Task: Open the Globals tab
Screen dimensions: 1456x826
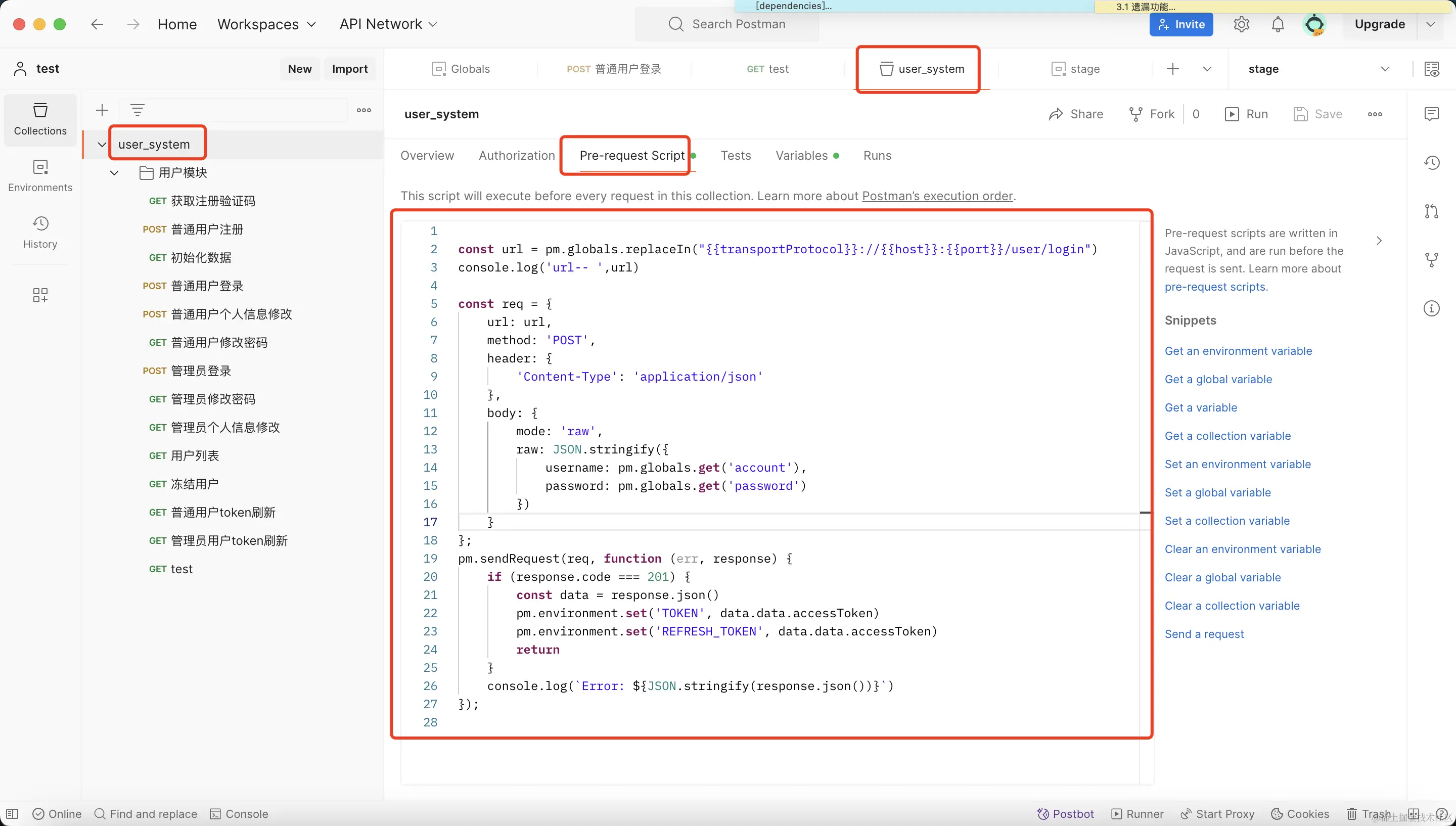Action: coord(461,69)
